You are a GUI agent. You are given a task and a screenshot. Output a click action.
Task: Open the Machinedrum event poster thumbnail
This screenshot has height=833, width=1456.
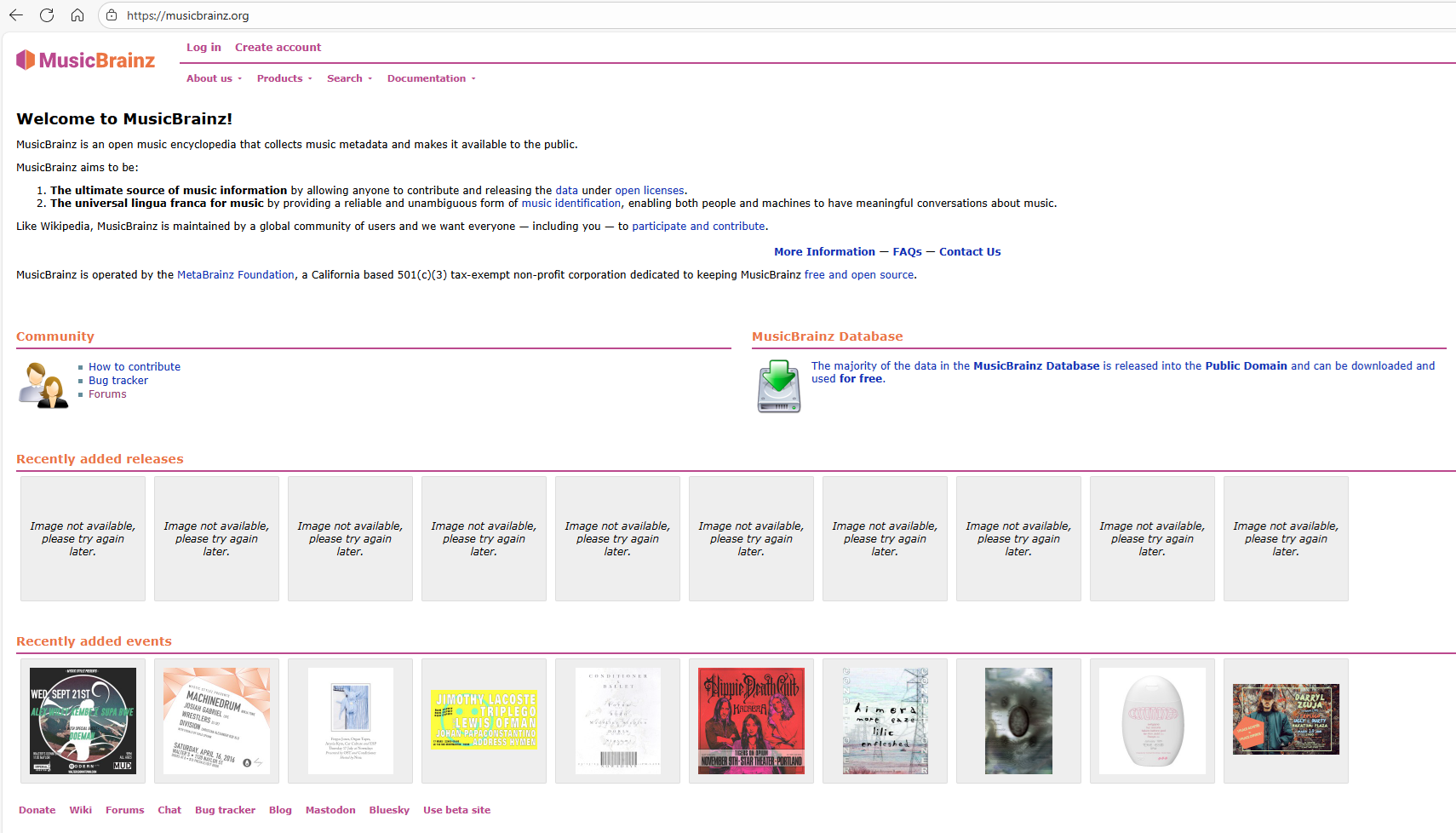pos(216,721)
